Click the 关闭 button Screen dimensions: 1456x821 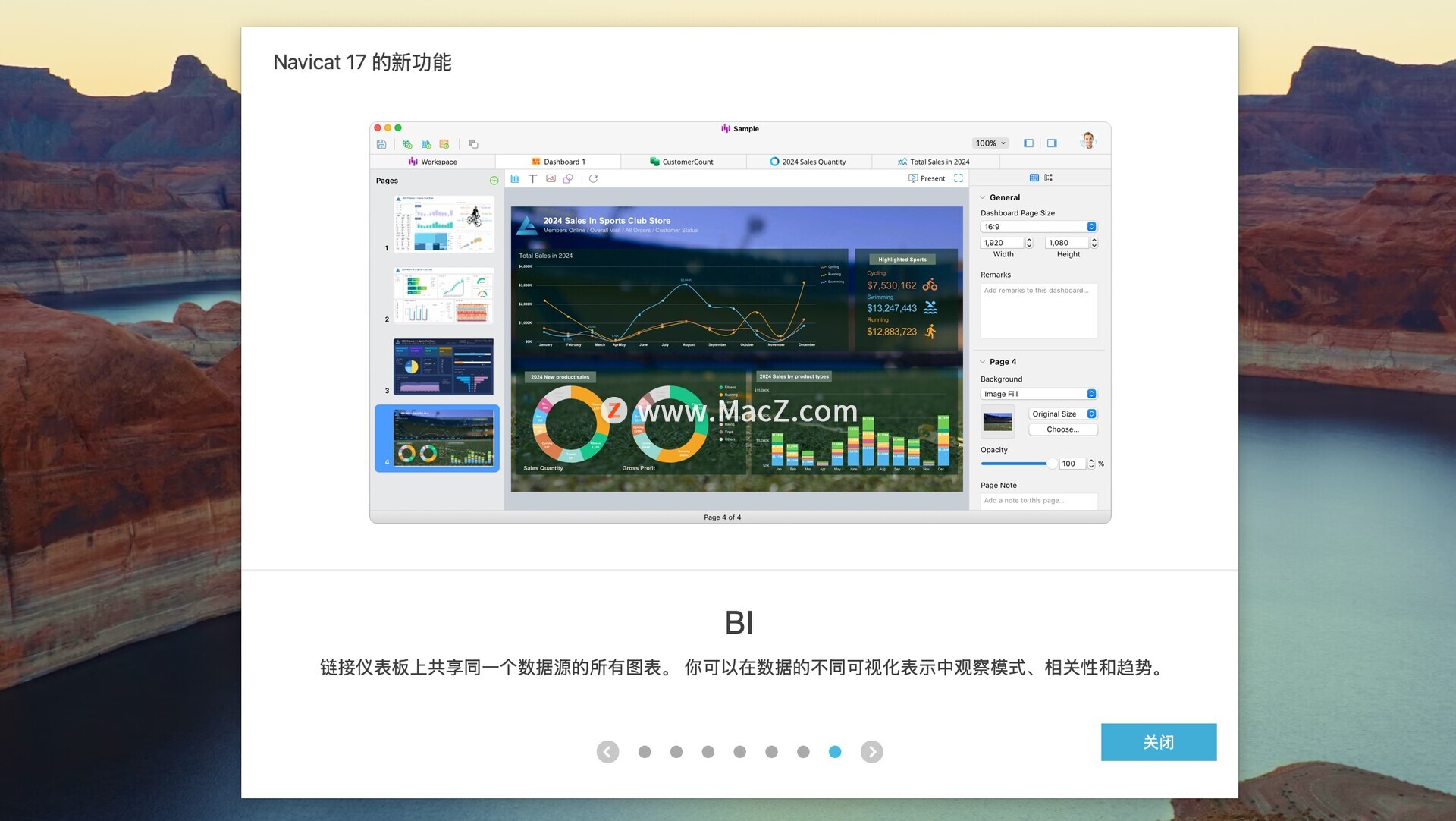[1159, 742]
